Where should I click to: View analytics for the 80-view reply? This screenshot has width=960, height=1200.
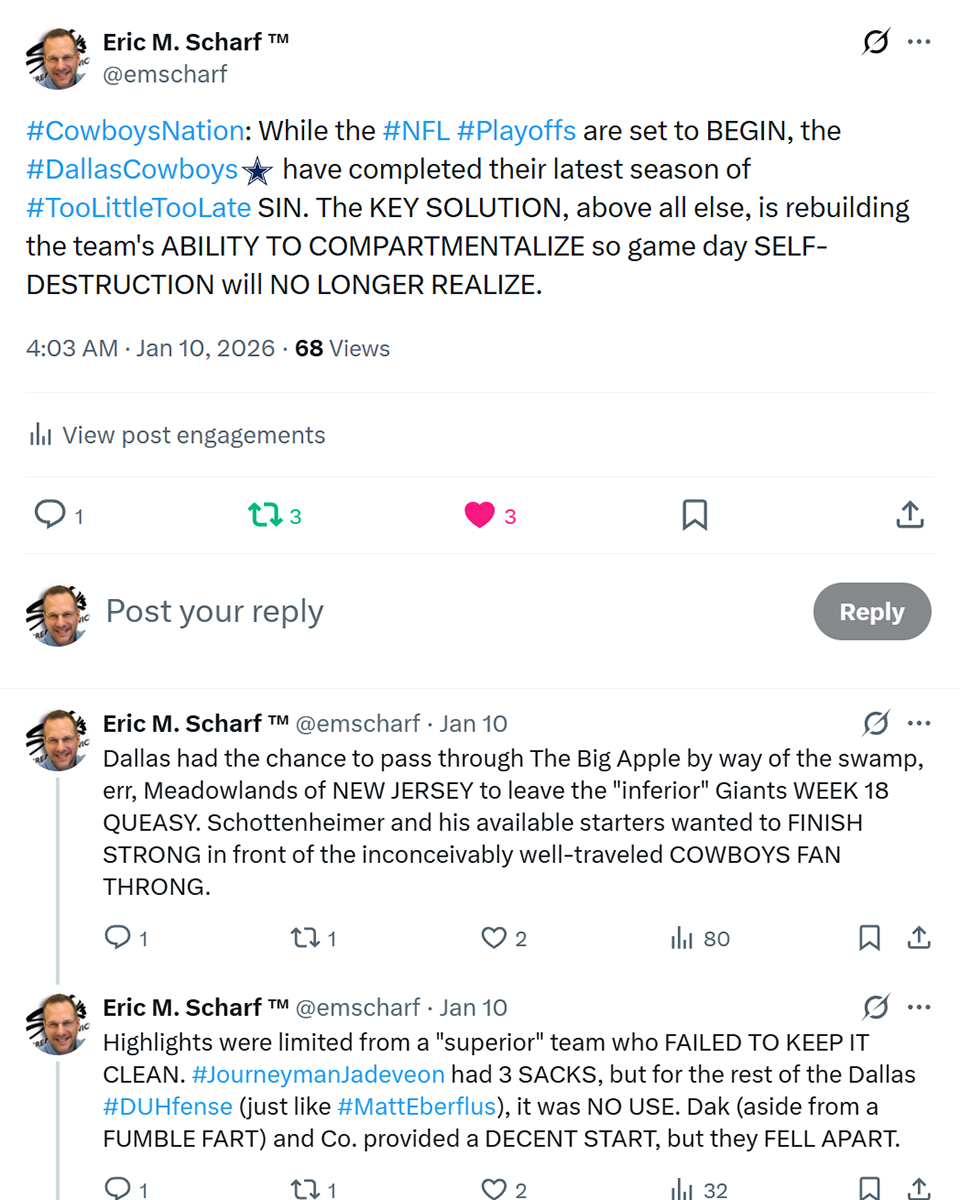pos(683,938)
